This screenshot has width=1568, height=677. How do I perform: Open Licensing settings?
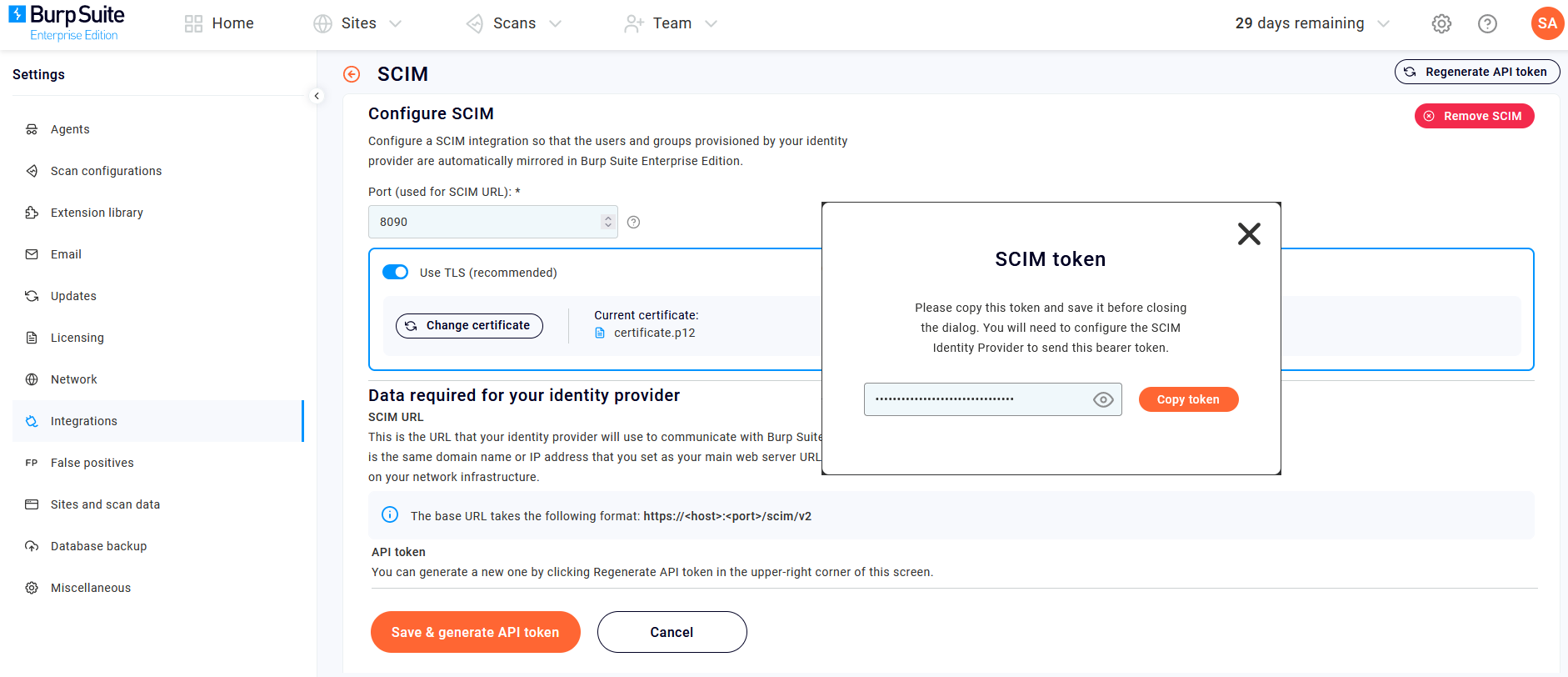[158, 338]
